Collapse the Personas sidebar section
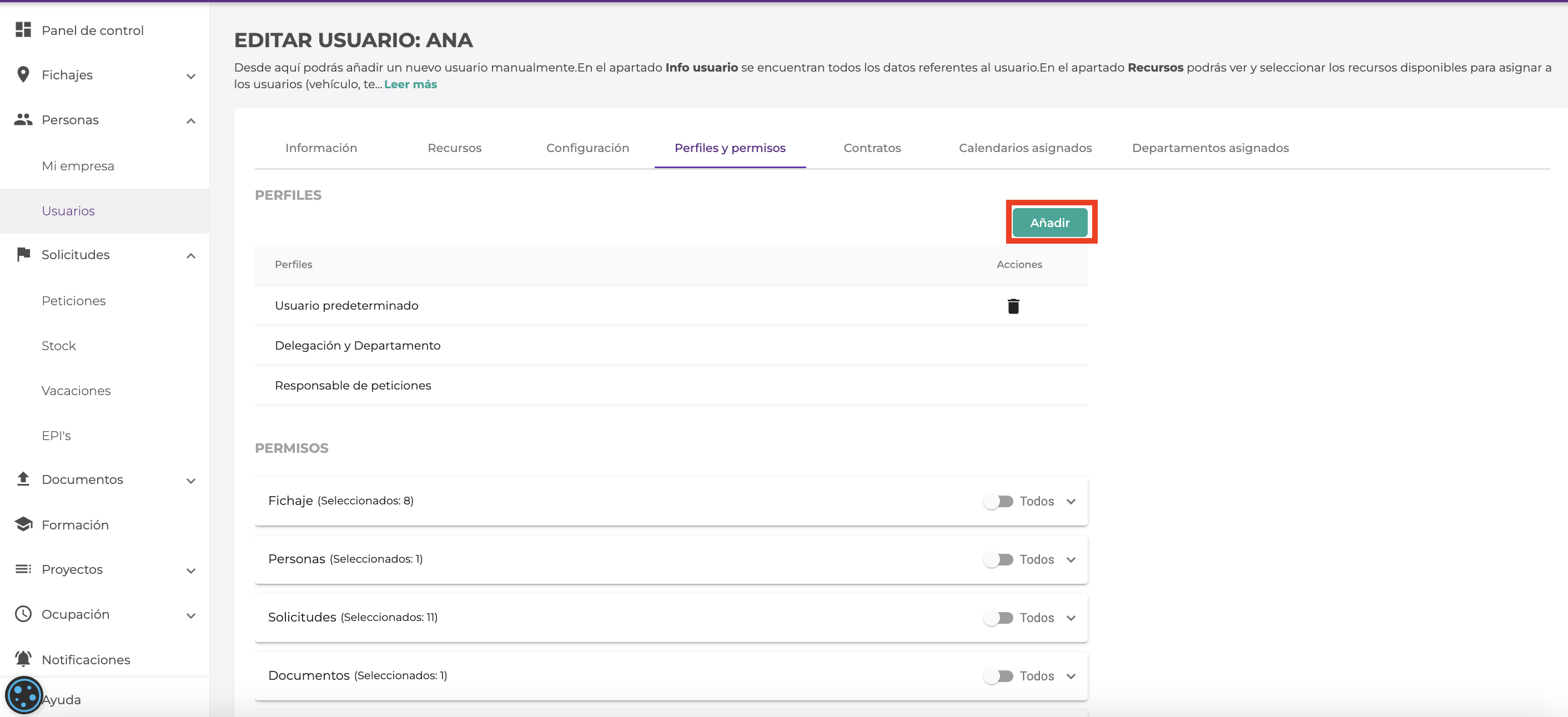This screenshot has height=717, width=1568. pos(190,121)
